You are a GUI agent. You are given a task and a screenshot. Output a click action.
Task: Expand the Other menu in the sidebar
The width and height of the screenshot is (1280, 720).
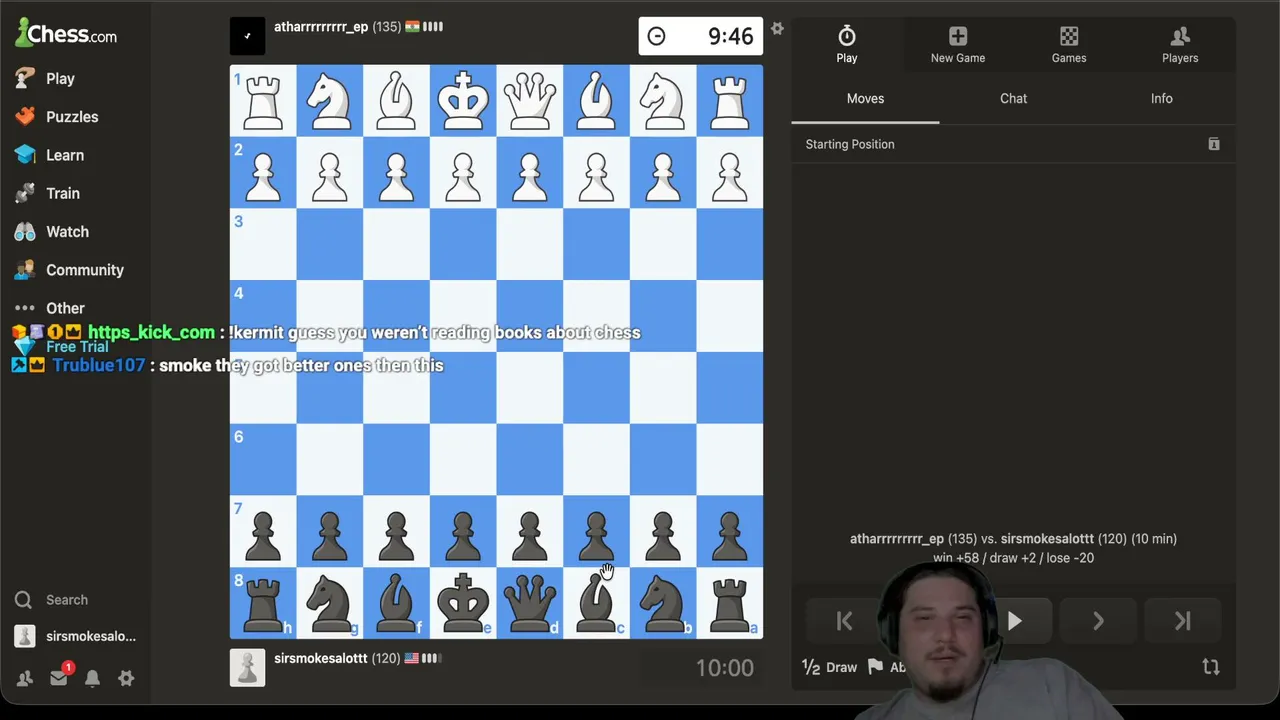point(49,308)
